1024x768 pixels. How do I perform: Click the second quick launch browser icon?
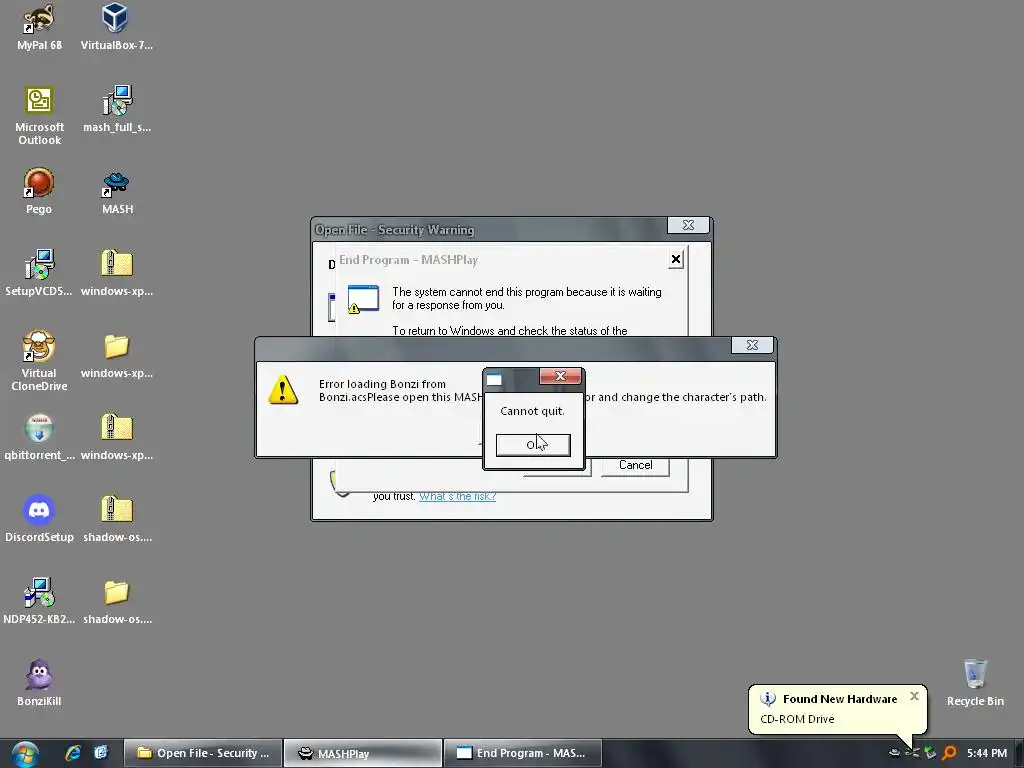[x=101, y=753]
